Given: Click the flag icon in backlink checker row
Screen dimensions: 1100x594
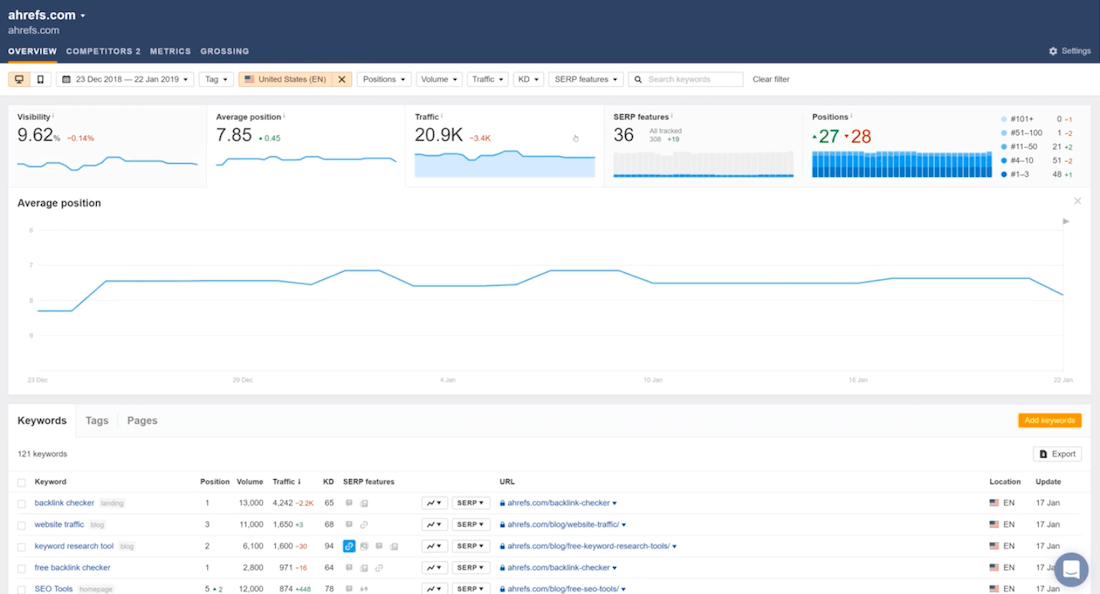Looking at the screenshot, I should tap(994, 503).
